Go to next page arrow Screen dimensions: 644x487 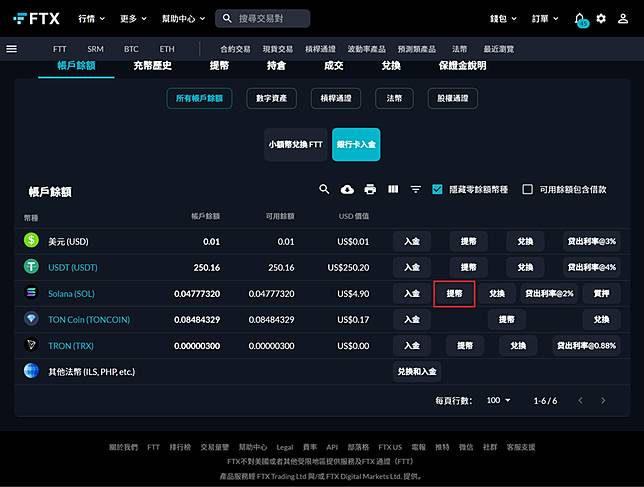coord(603,400)
